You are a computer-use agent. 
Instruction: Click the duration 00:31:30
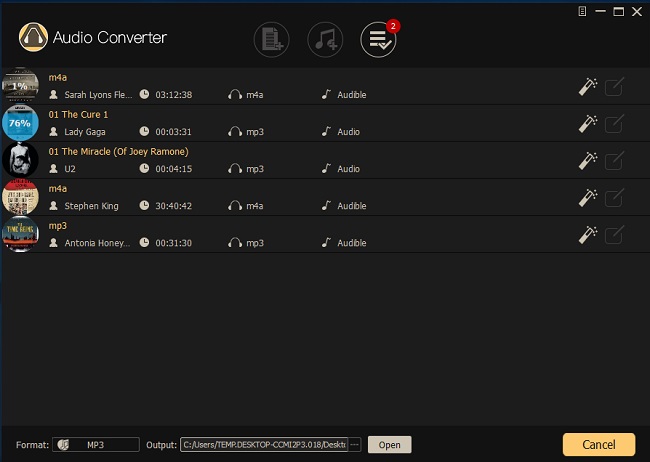174,243
